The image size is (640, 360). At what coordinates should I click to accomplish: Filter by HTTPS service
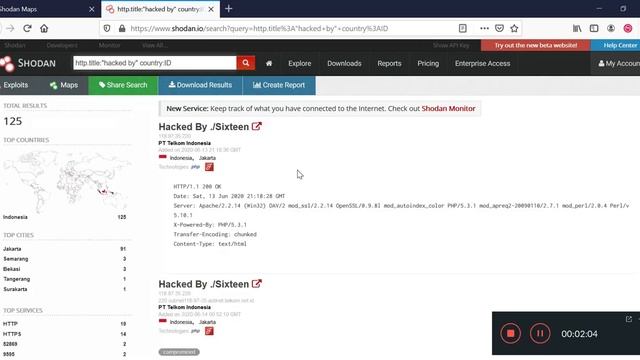tap(12, 334)
